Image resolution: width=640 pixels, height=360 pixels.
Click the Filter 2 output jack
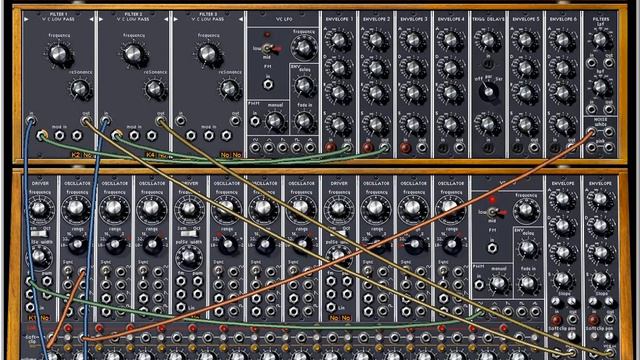161,121
